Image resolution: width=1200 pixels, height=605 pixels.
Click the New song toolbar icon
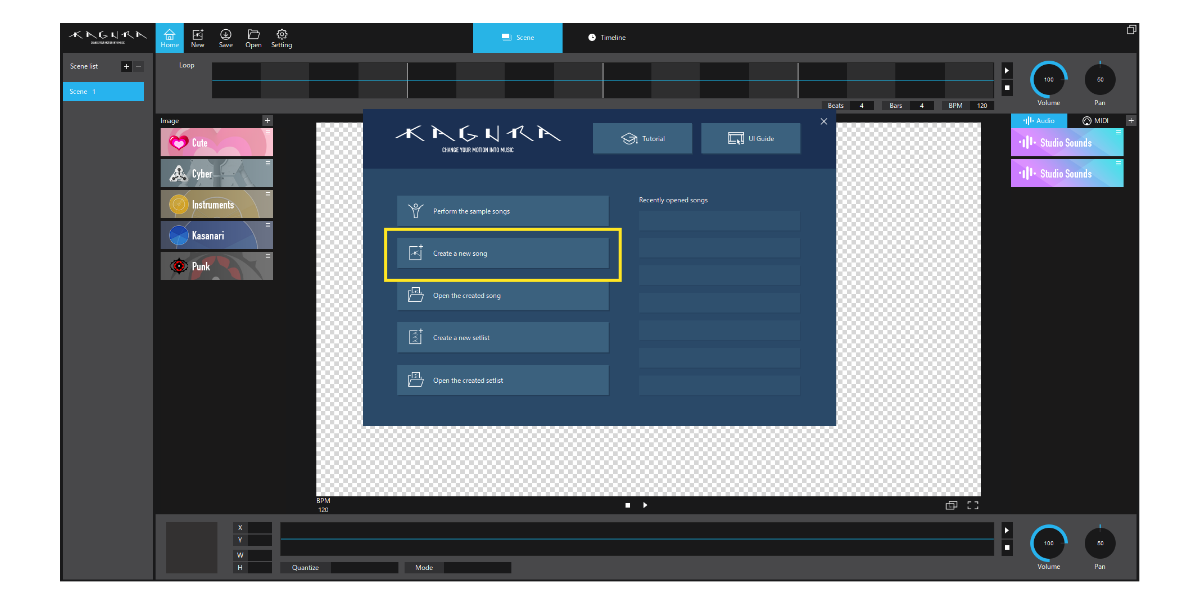(x=197, y=37)
